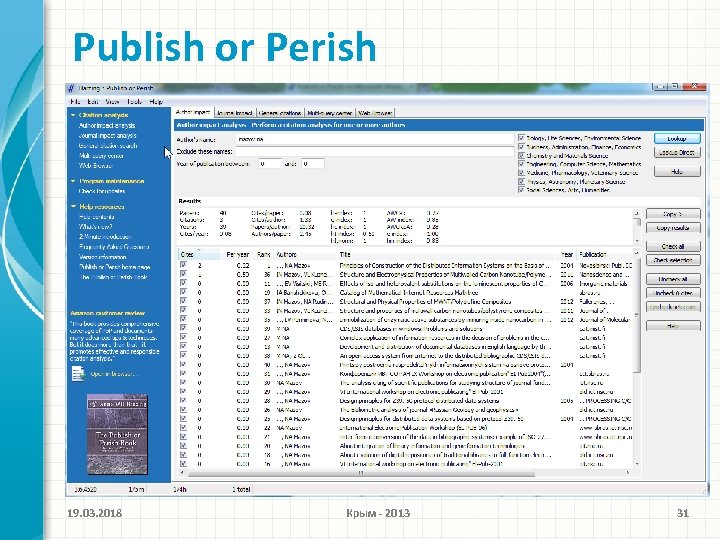Click the Author's name input field
This screenshot has width=720, height=540.
click(375, 139)
